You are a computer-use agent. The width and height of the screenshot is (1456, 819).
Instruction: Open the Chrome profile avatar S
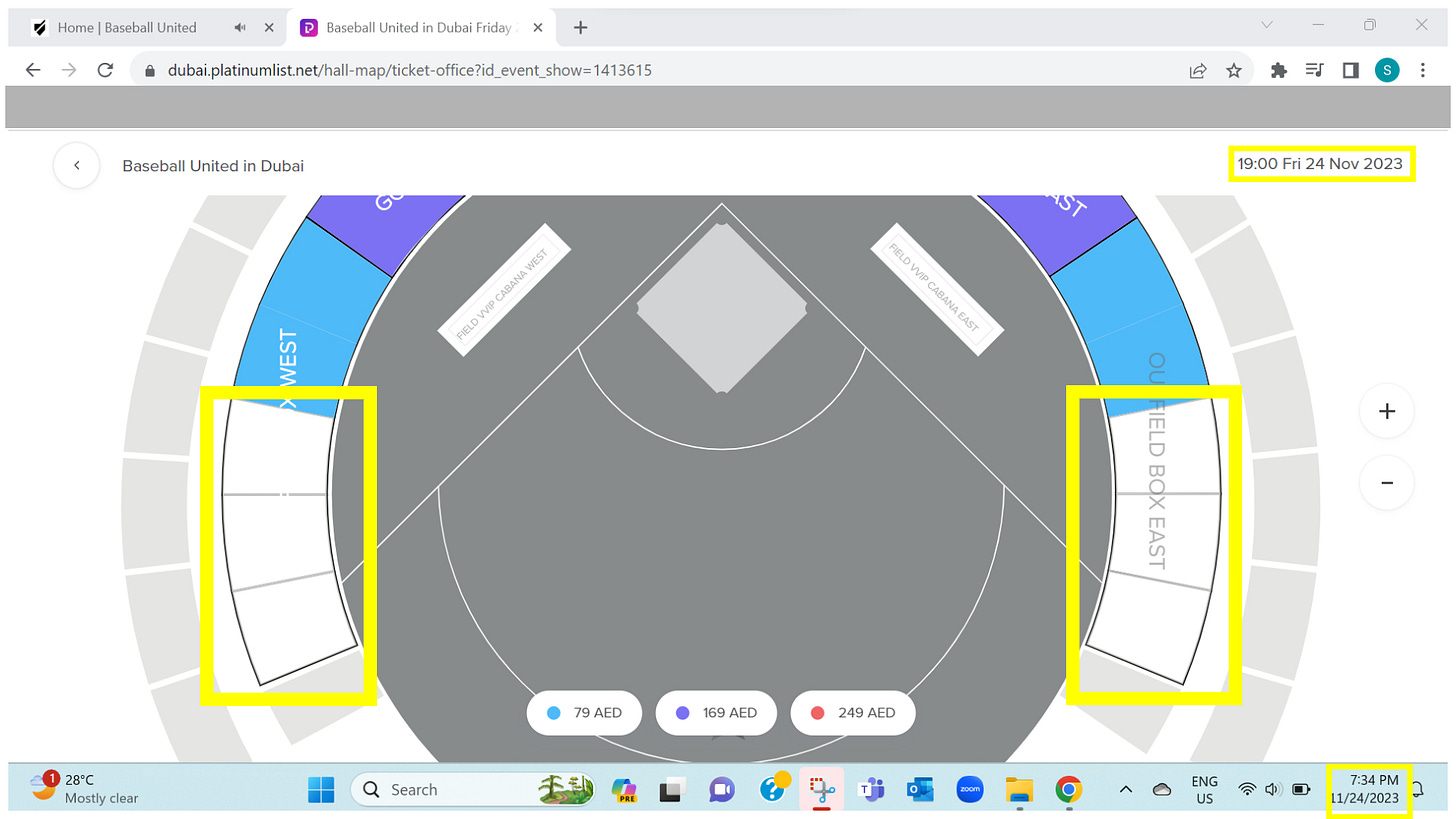(1387, 70)
